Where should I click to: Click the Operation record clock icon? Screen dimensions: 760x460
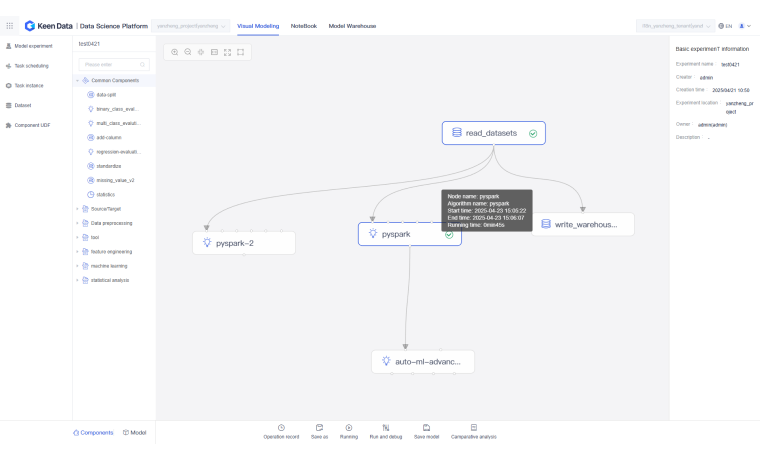281,428
